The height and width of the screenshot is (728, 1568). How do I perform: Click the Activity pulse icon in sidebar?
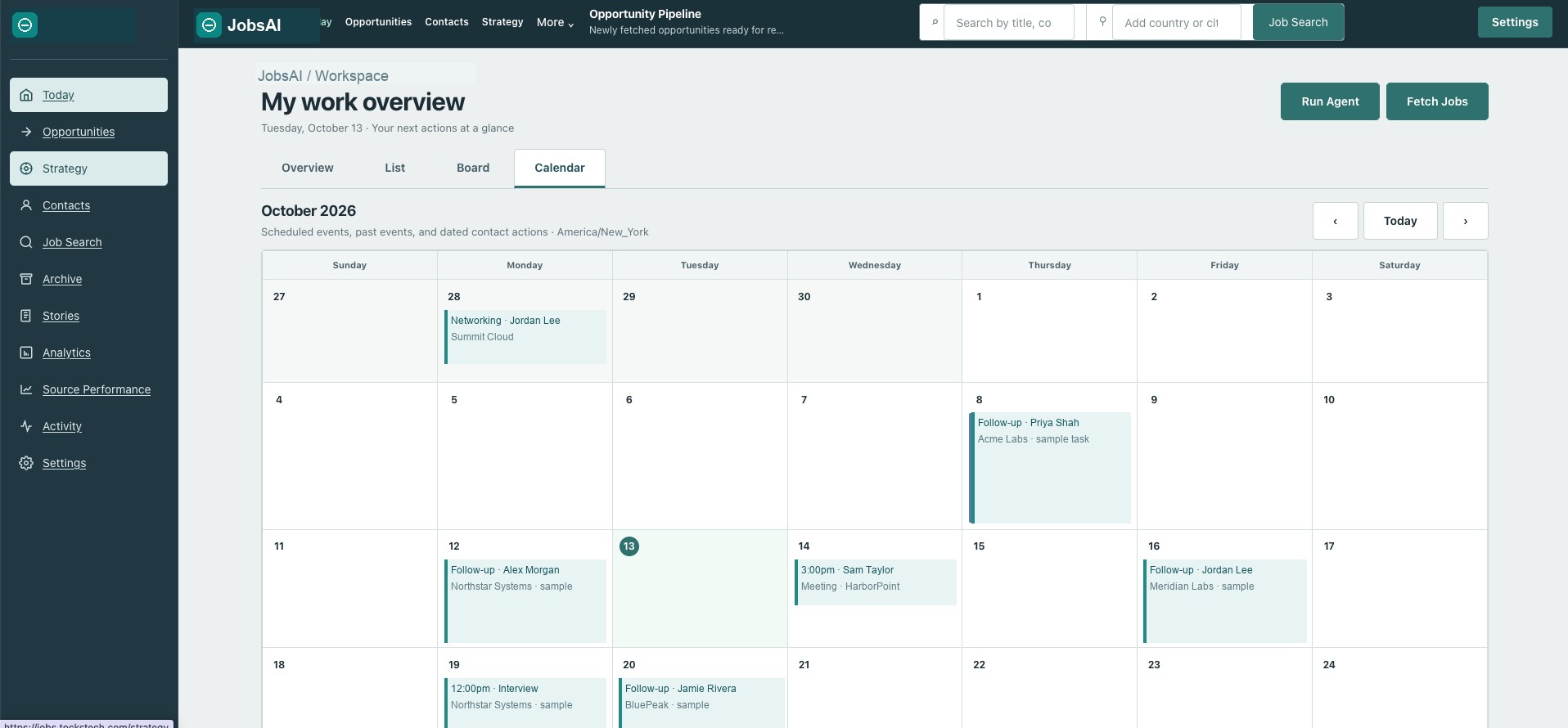pyautogui.click(x=26, y=426)
